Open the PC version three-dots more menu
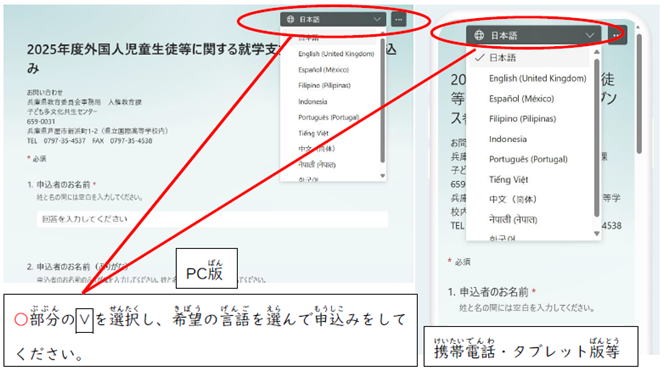 point(398,19)
